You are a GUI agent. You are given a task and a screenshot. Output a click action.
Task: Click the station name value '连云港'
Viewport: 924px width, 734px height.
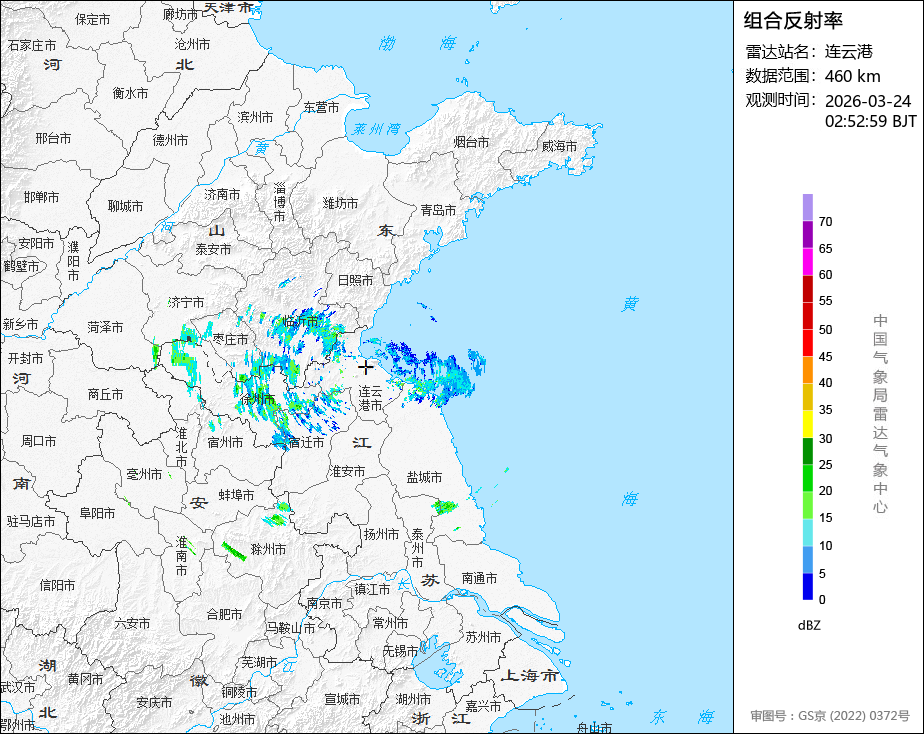(x=848, y=52)
